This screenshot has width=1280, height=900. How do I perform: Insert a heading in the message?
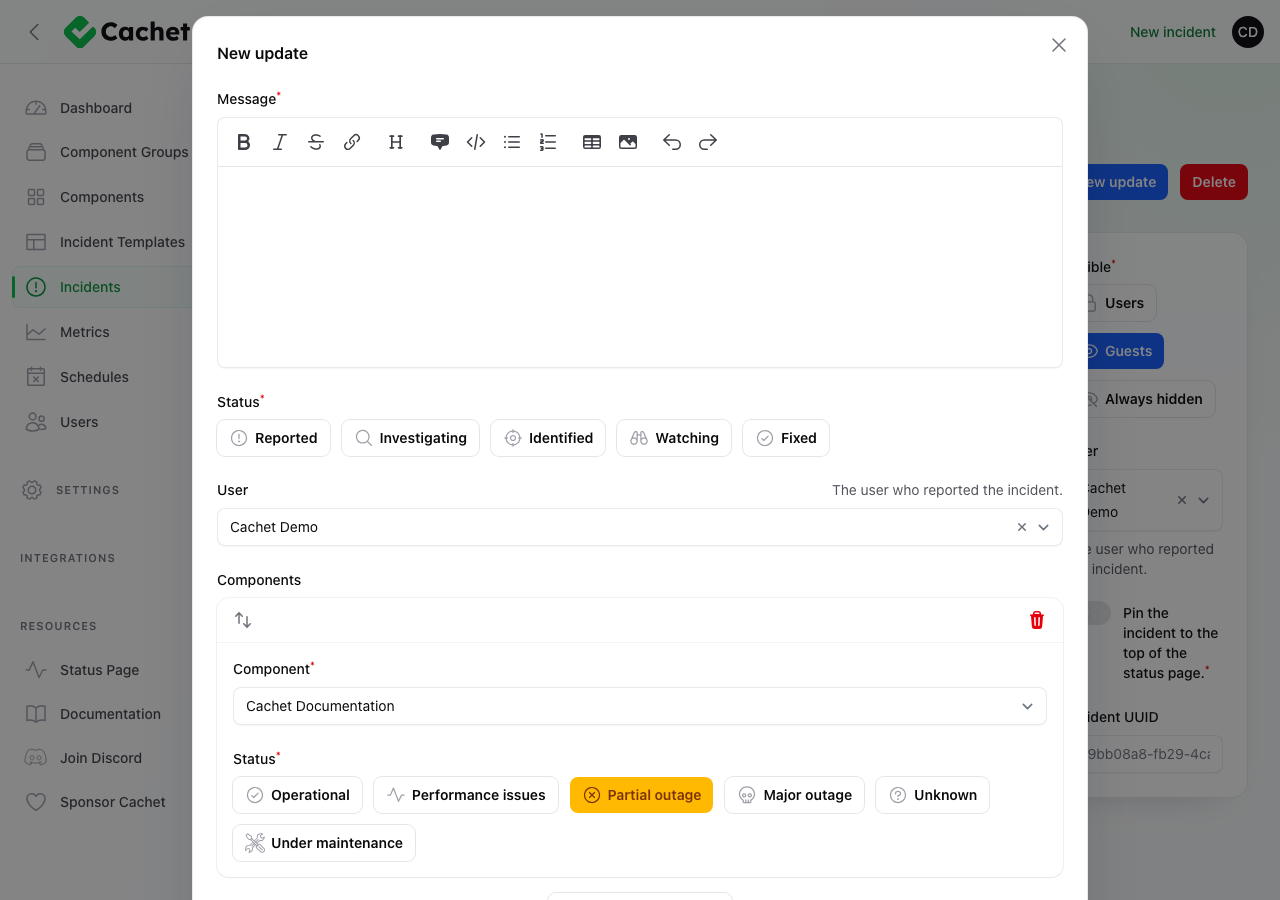[x=396, y=142]
